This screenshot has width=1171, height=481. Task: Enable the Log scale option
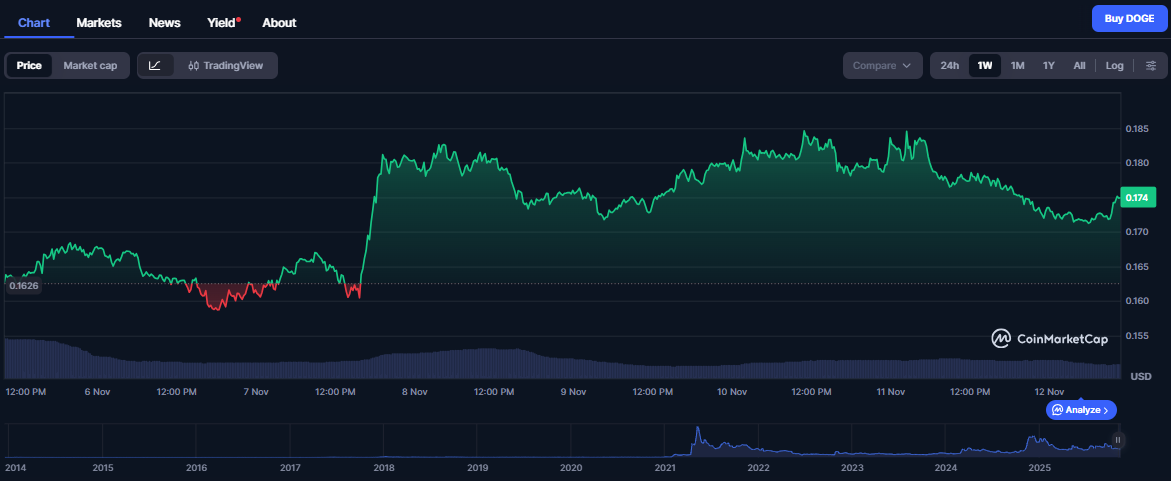point(1114,66)
